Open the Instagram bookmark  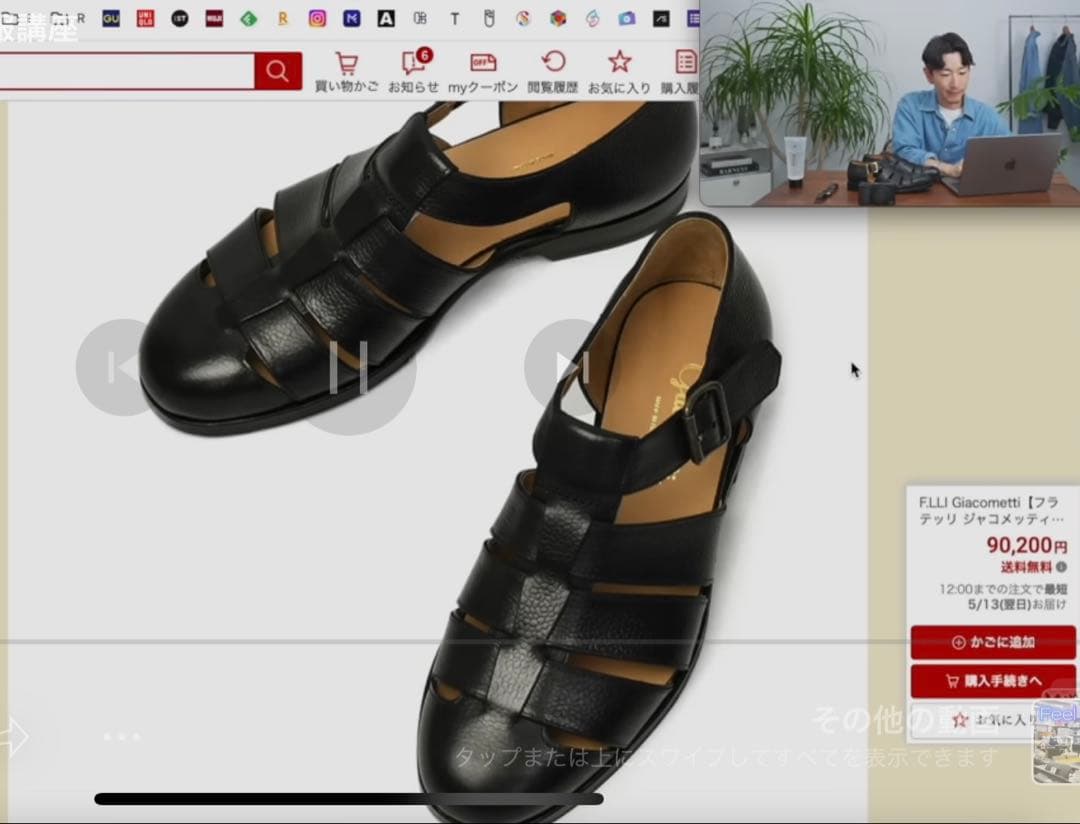click(317, 18)
